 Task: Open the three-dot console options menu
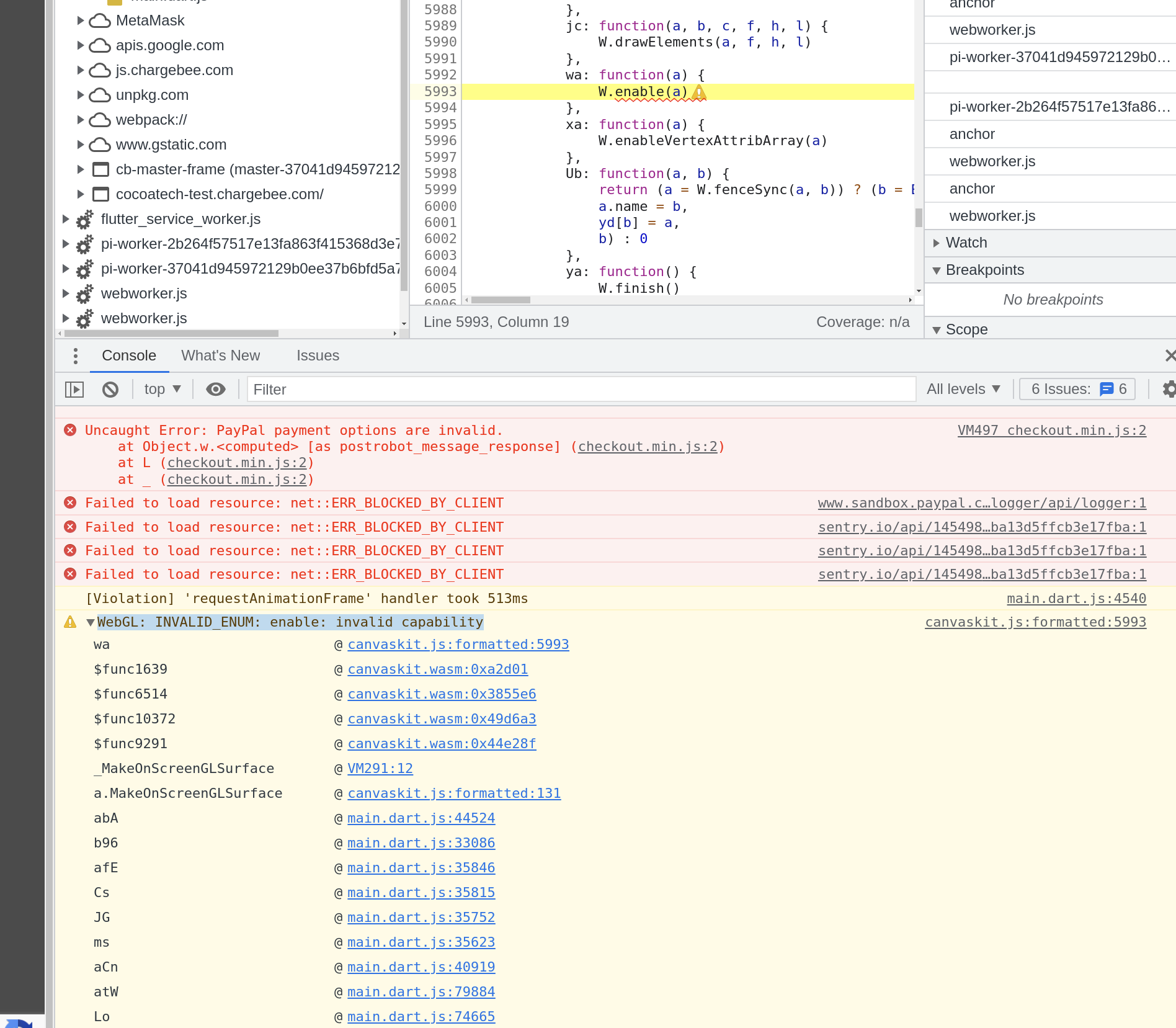click(x=75, y=355)
